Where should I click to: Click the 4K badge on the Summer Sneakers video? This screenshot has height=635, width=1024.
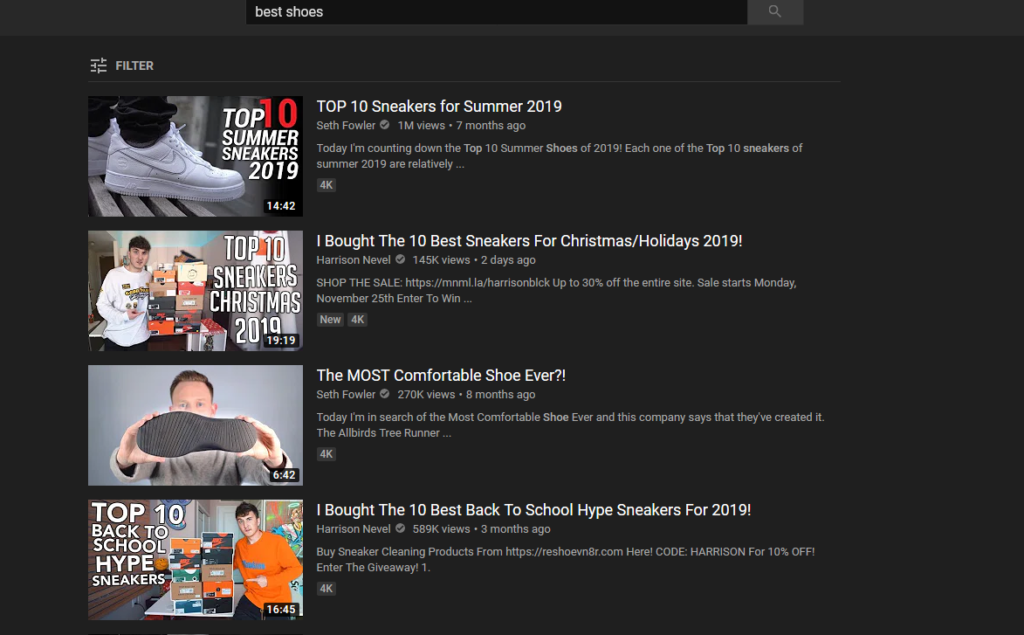(326, 184)
